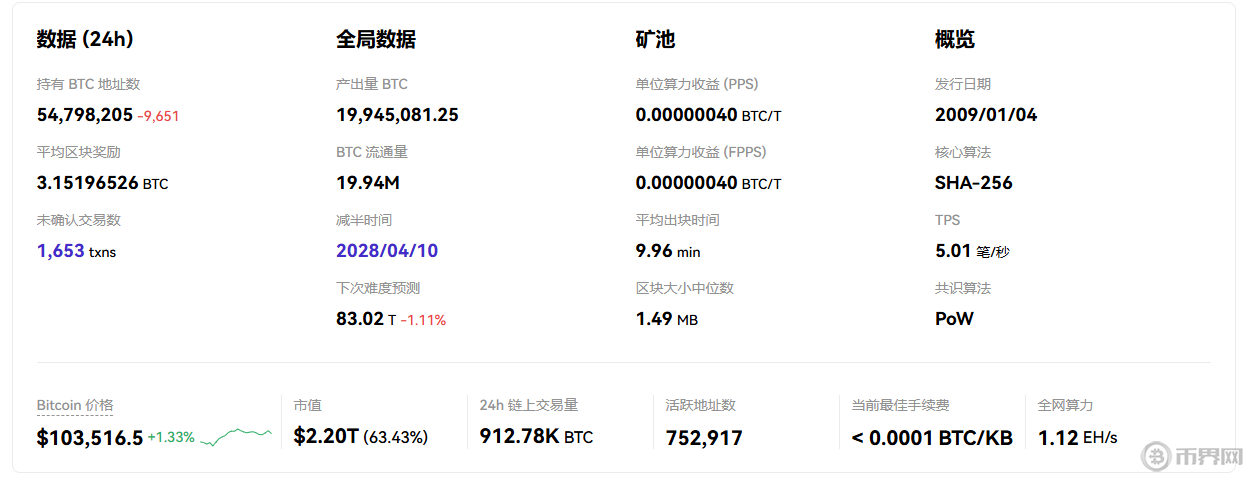Click the 数据 (24h) section heading

(x=85, y=39)
